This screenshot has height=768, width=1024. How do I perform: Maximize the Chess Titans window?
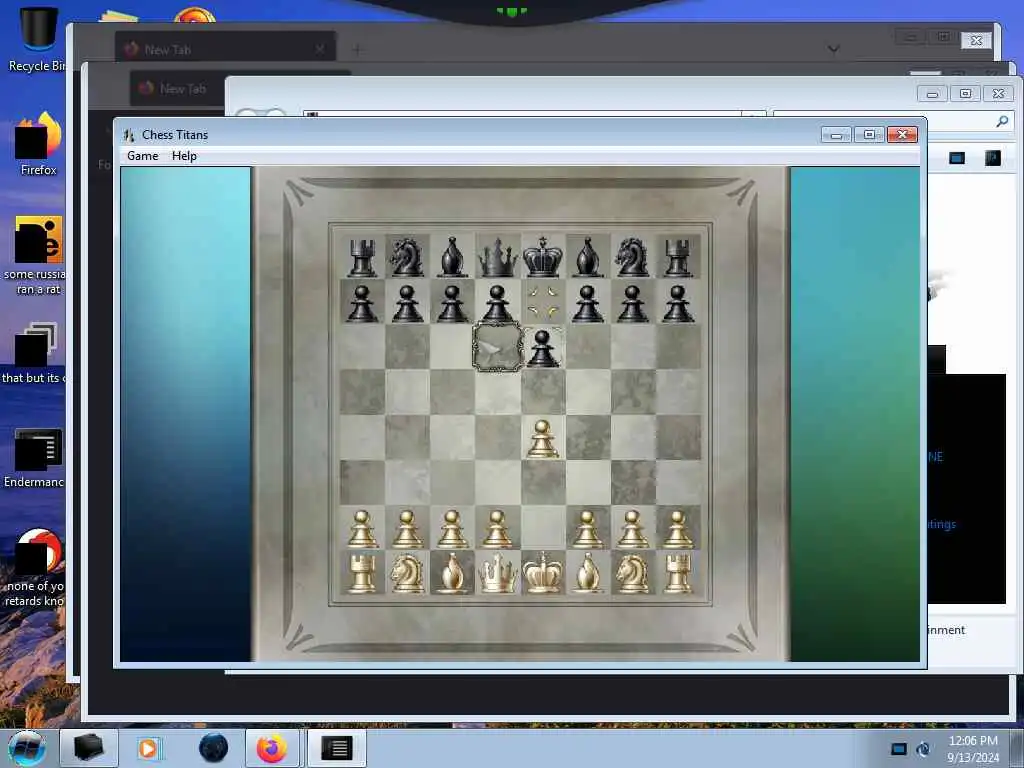pyautogui.click(x=869, y=135)
